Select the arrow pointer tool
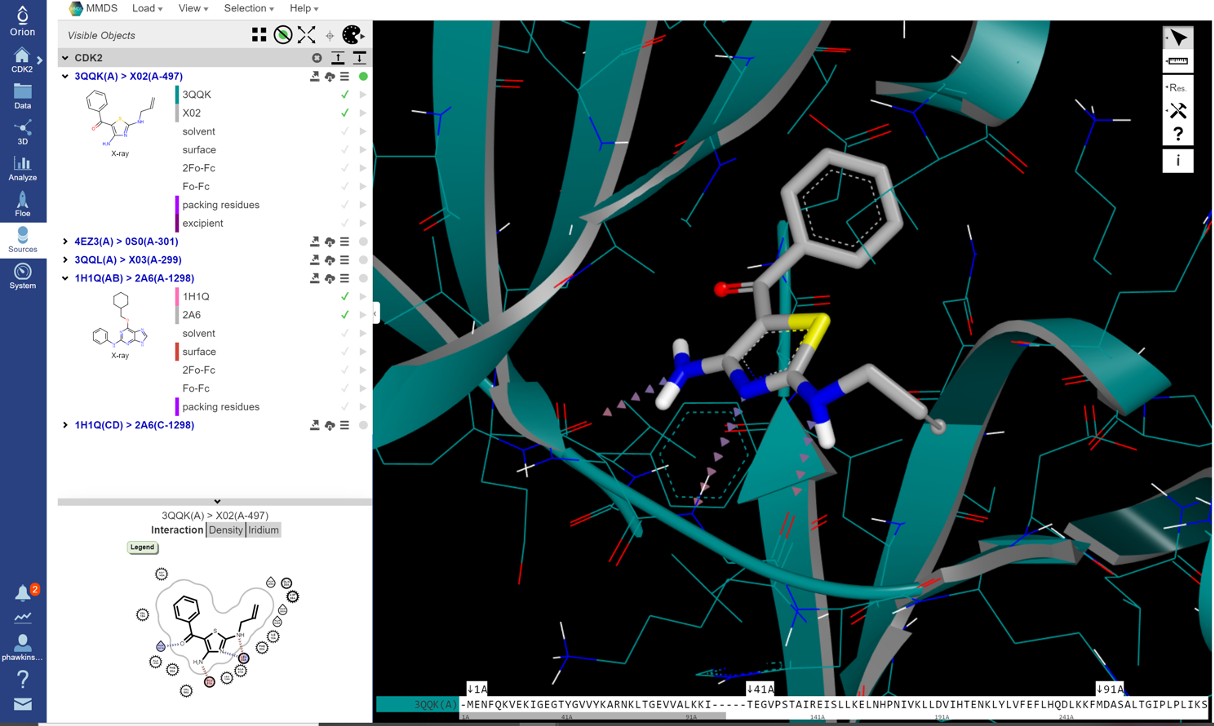The width and height of the screenshot is (1214, 726). [1178, 37]
